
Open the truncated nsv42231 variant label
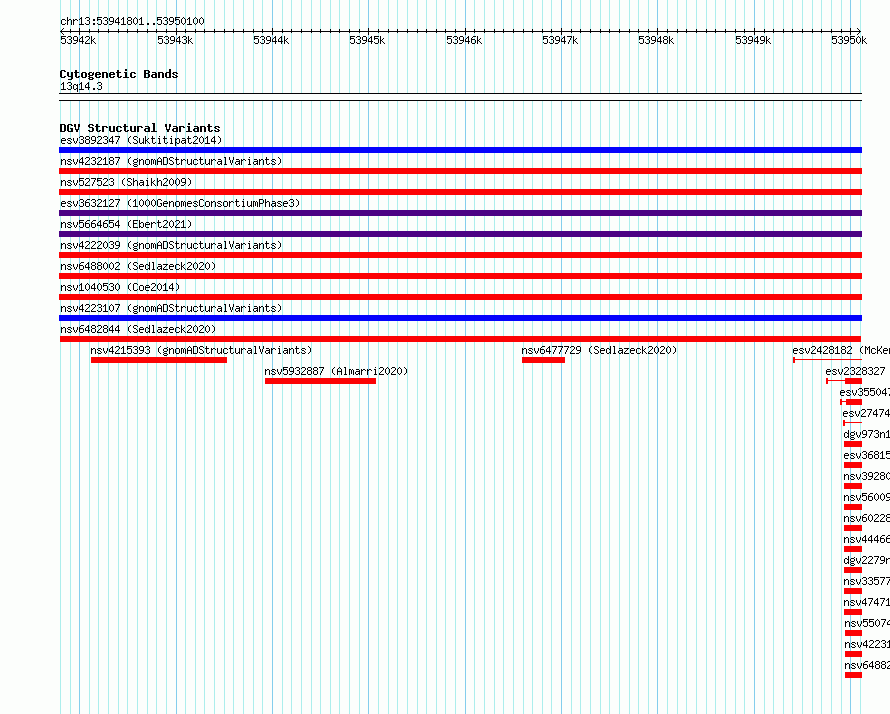tap(867, 644)
